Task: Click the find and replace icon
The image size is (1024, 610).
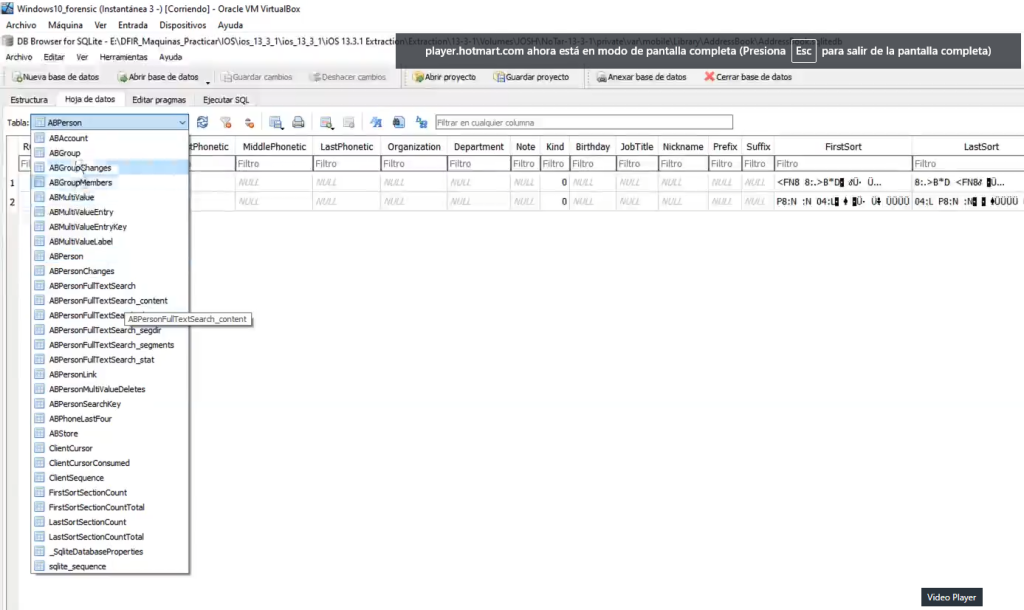Action: (421, 122)
